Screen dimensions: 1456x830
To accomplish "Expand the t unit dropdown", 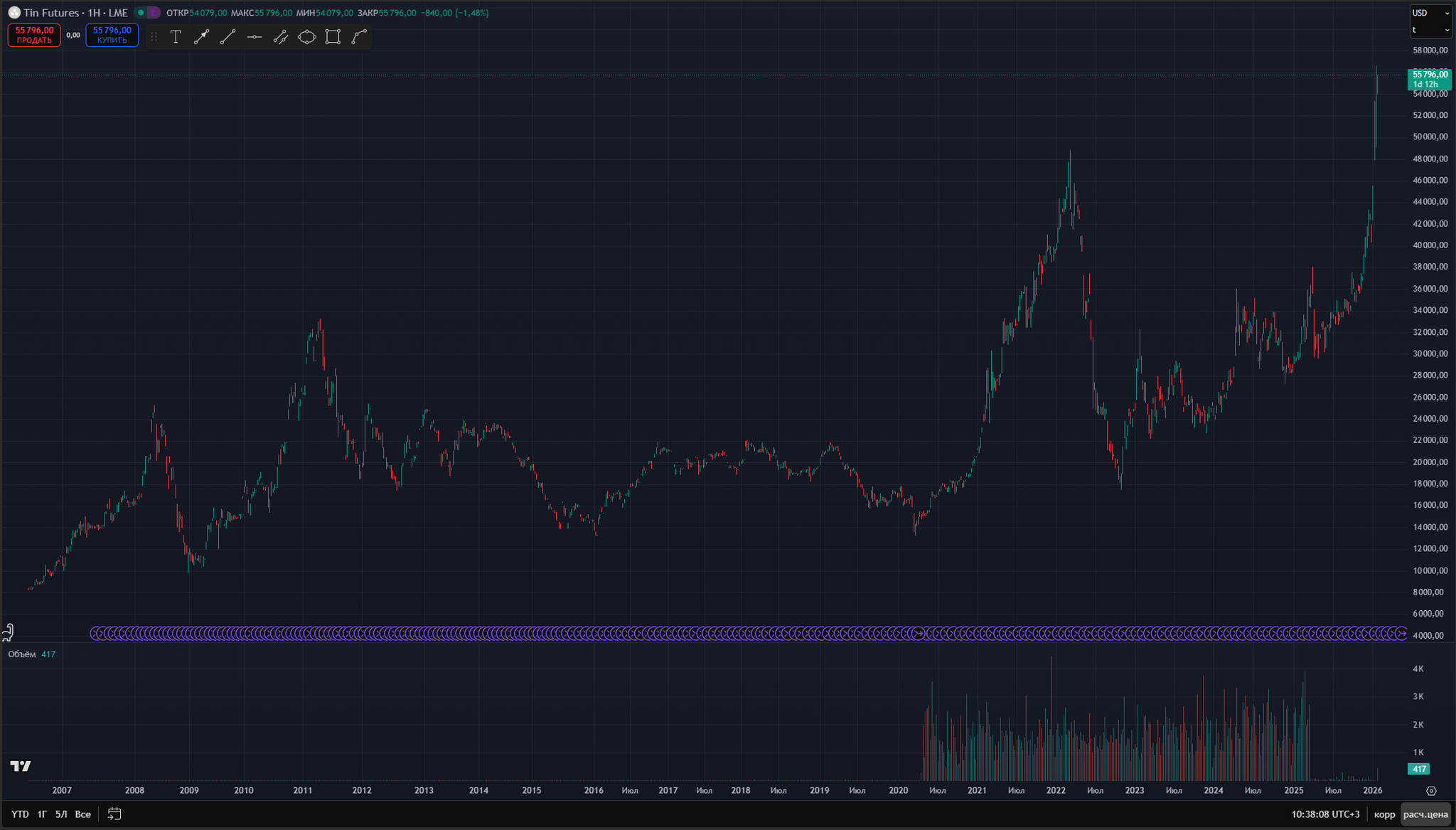I will click(x=1430, y=30).
